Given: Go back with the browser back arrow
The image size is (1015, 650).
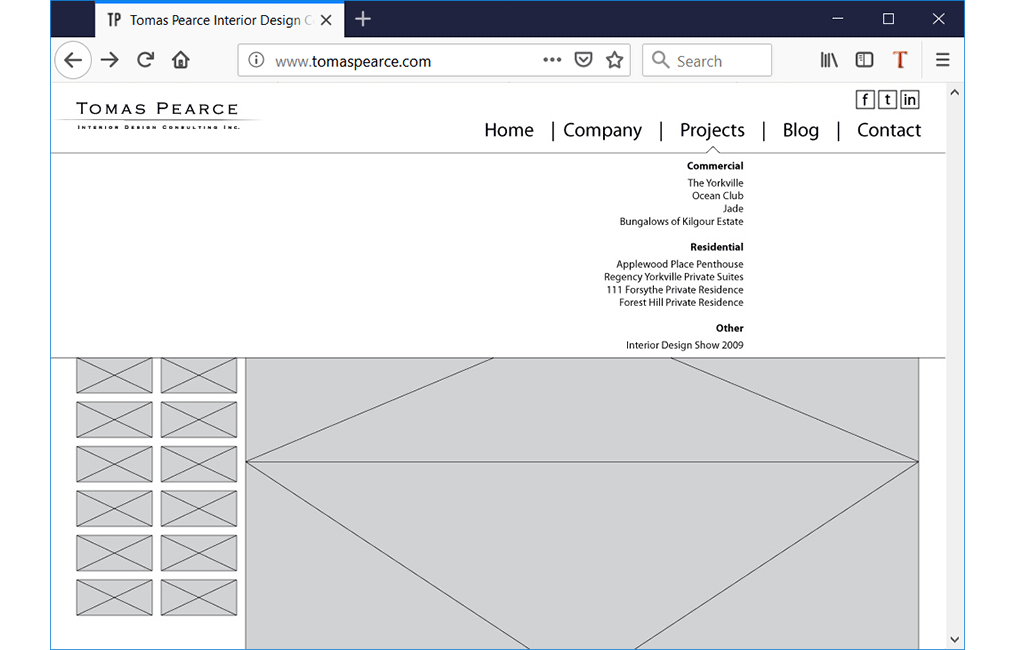Looking at the screenshot, I should tap(72, 60).
